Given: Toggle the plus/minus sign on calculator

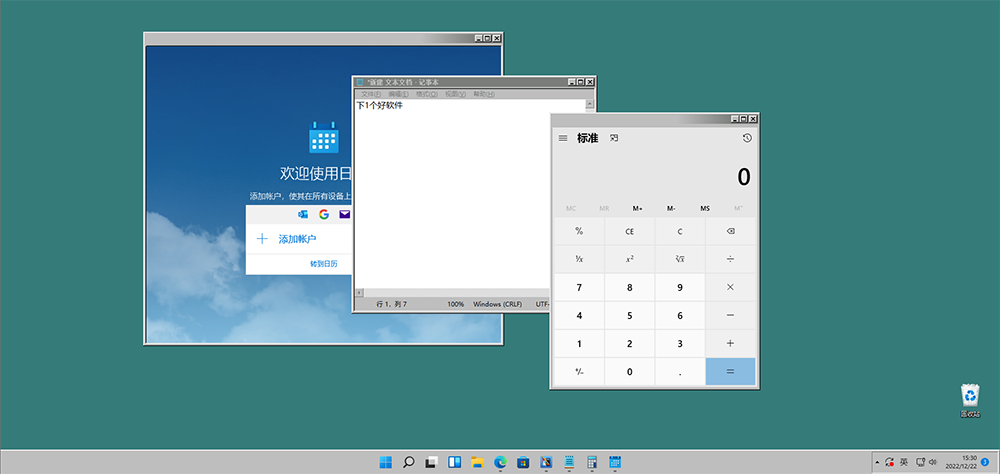Looking at the screenshot, I should [579, 372].
